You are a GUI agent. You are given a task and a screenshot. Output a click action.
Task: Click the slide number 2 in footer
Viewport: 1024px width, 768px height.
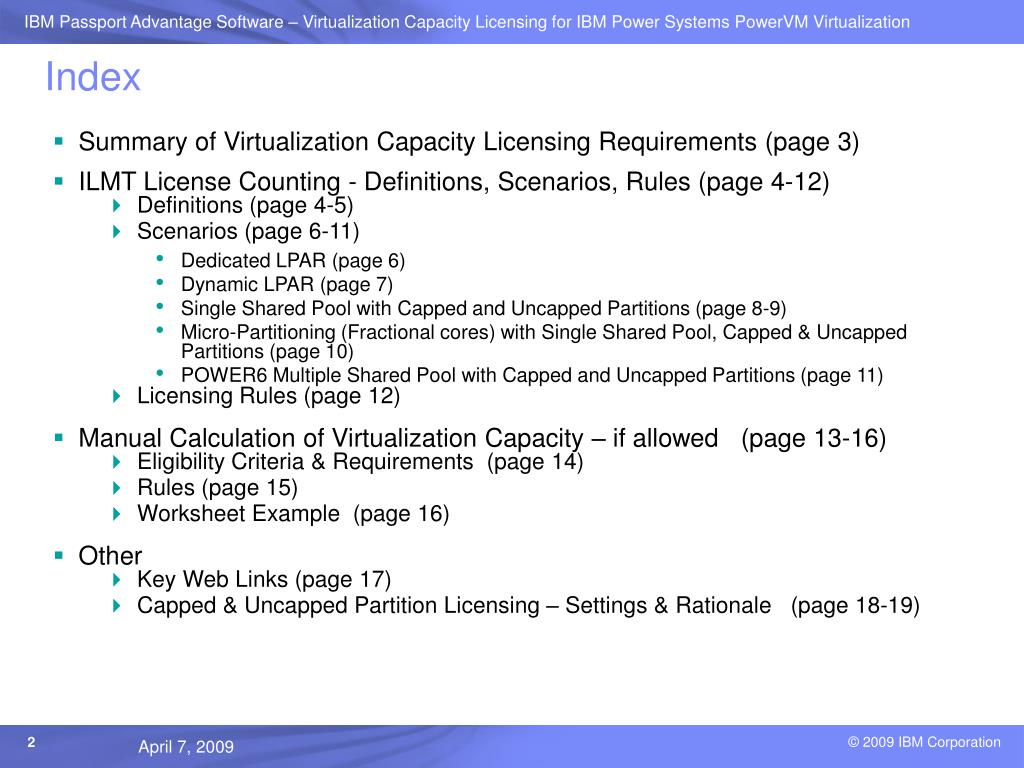coord(31,742)
